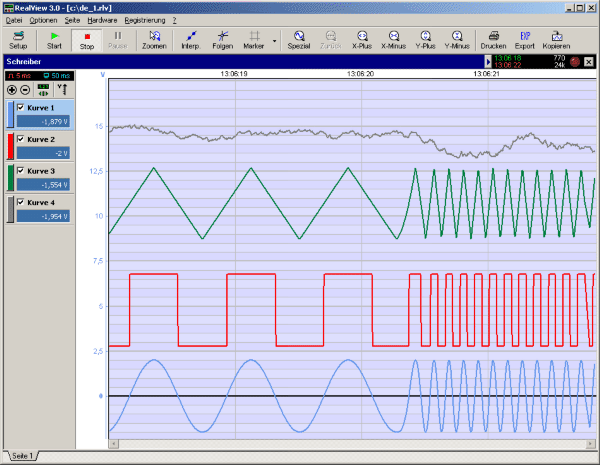Compress X axis with X-Minus
Viewport: 600px width, 465px height.
[393, 40]
